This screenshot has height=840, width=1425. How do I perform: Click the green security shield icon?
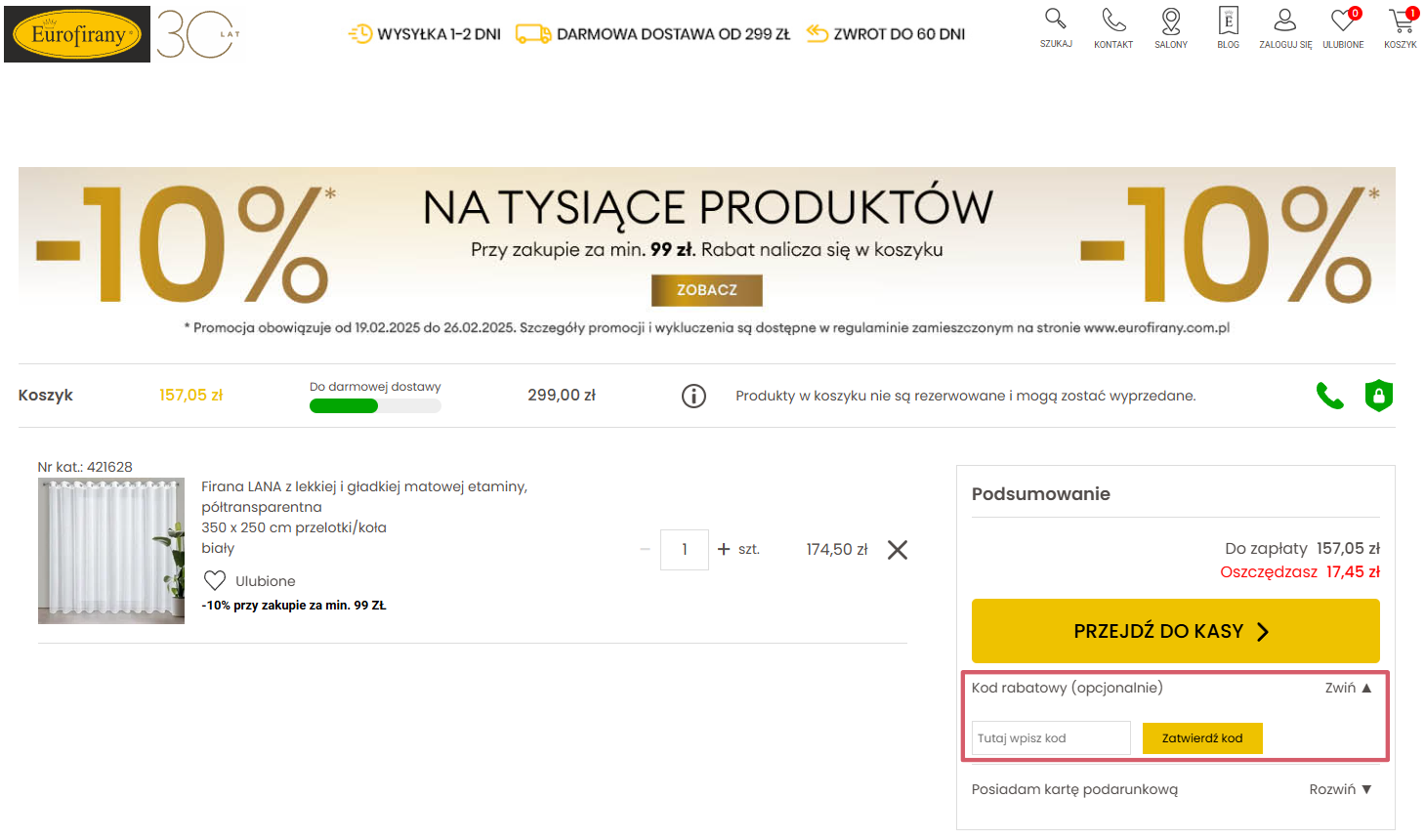pos(1378,396)
